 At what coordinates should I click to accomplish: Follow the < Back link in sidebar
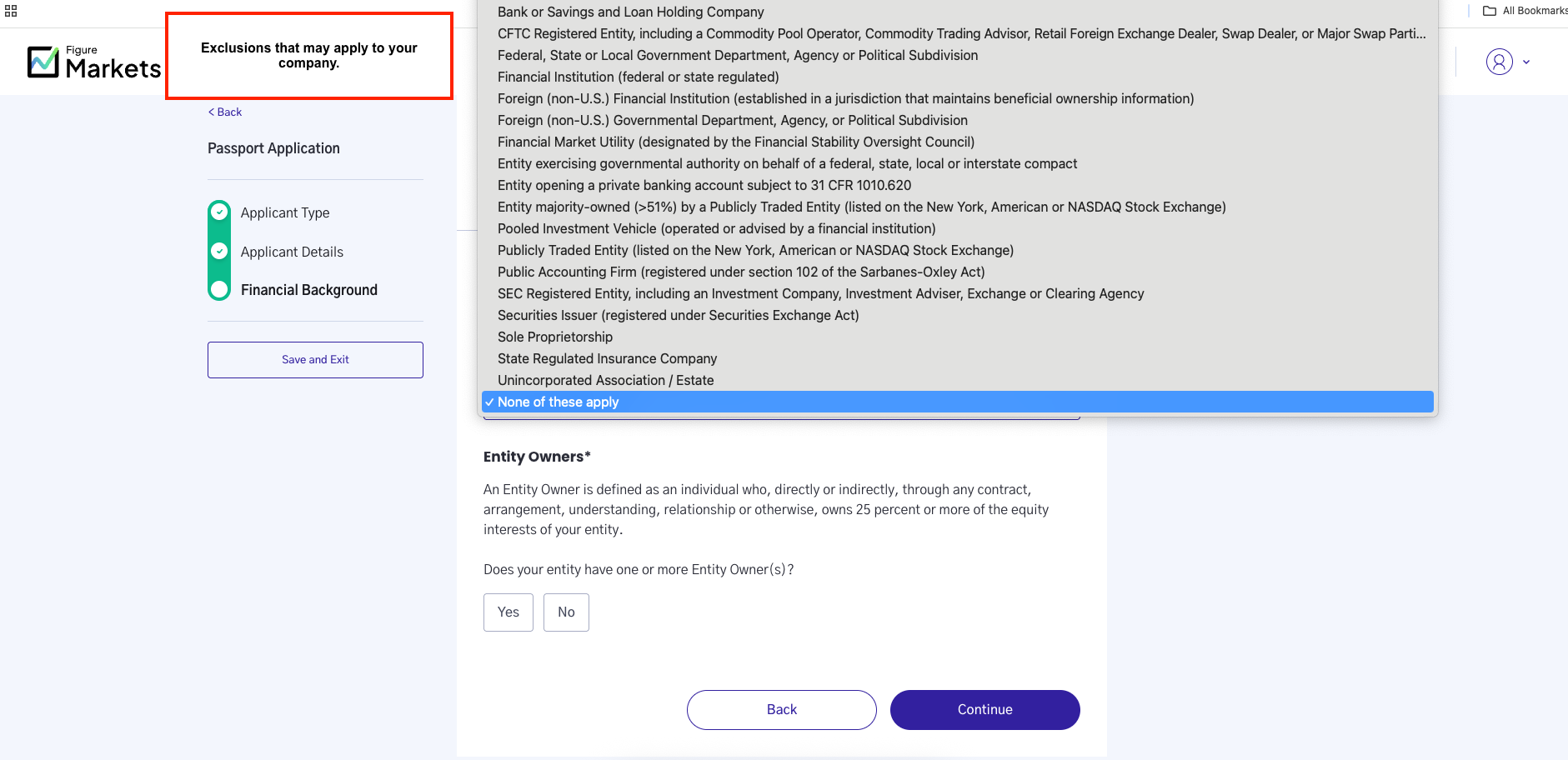(225, 112)
